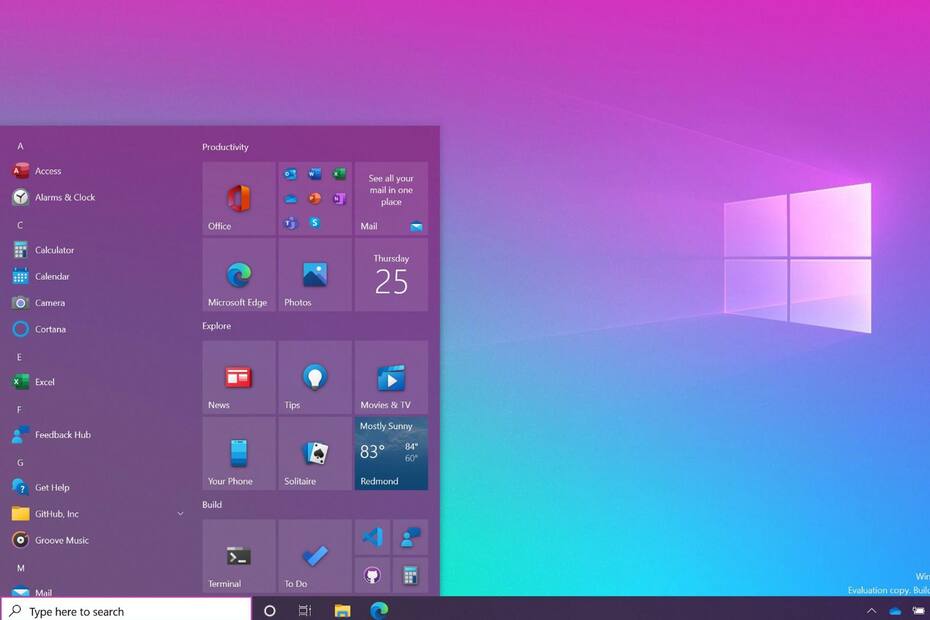Expand the GitHub, Inc folder
This screenshot has width=930, height=620.
coord(180,514)
